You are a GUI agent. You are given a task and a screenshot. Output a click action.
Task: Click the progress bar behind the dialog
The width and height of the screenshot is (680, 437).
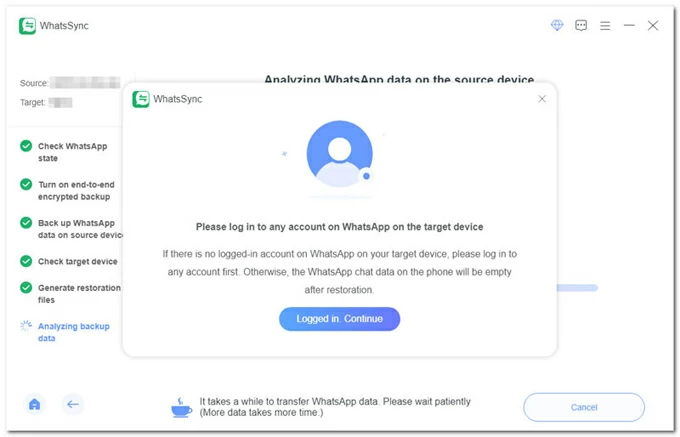coord(577,288)
